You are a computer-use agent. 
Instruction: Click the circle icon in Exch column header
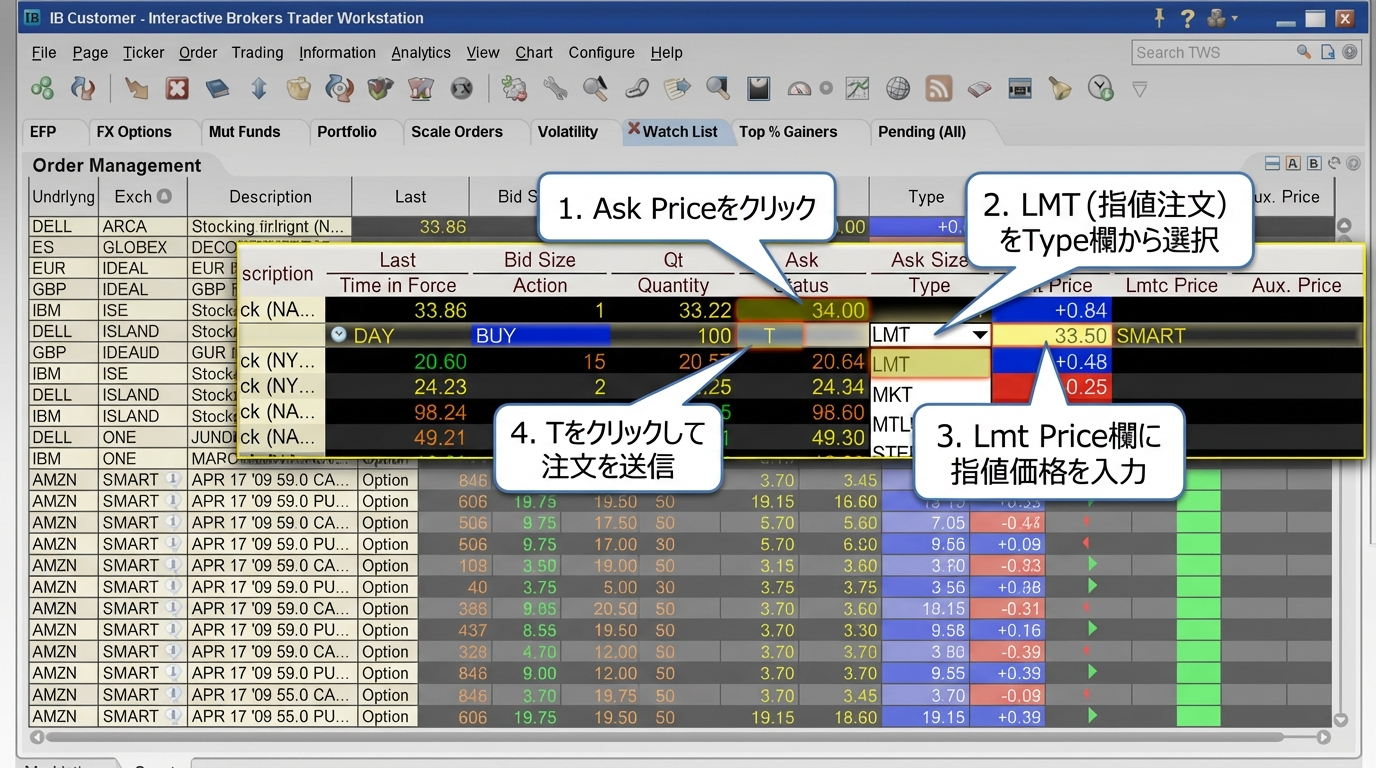(164, 196)
